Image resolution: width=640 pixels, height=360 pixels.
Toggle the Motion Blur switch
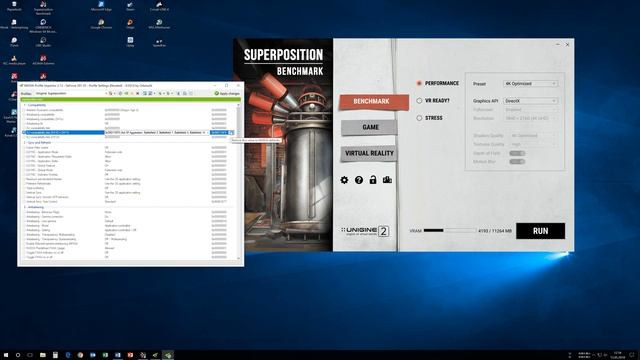517,162
